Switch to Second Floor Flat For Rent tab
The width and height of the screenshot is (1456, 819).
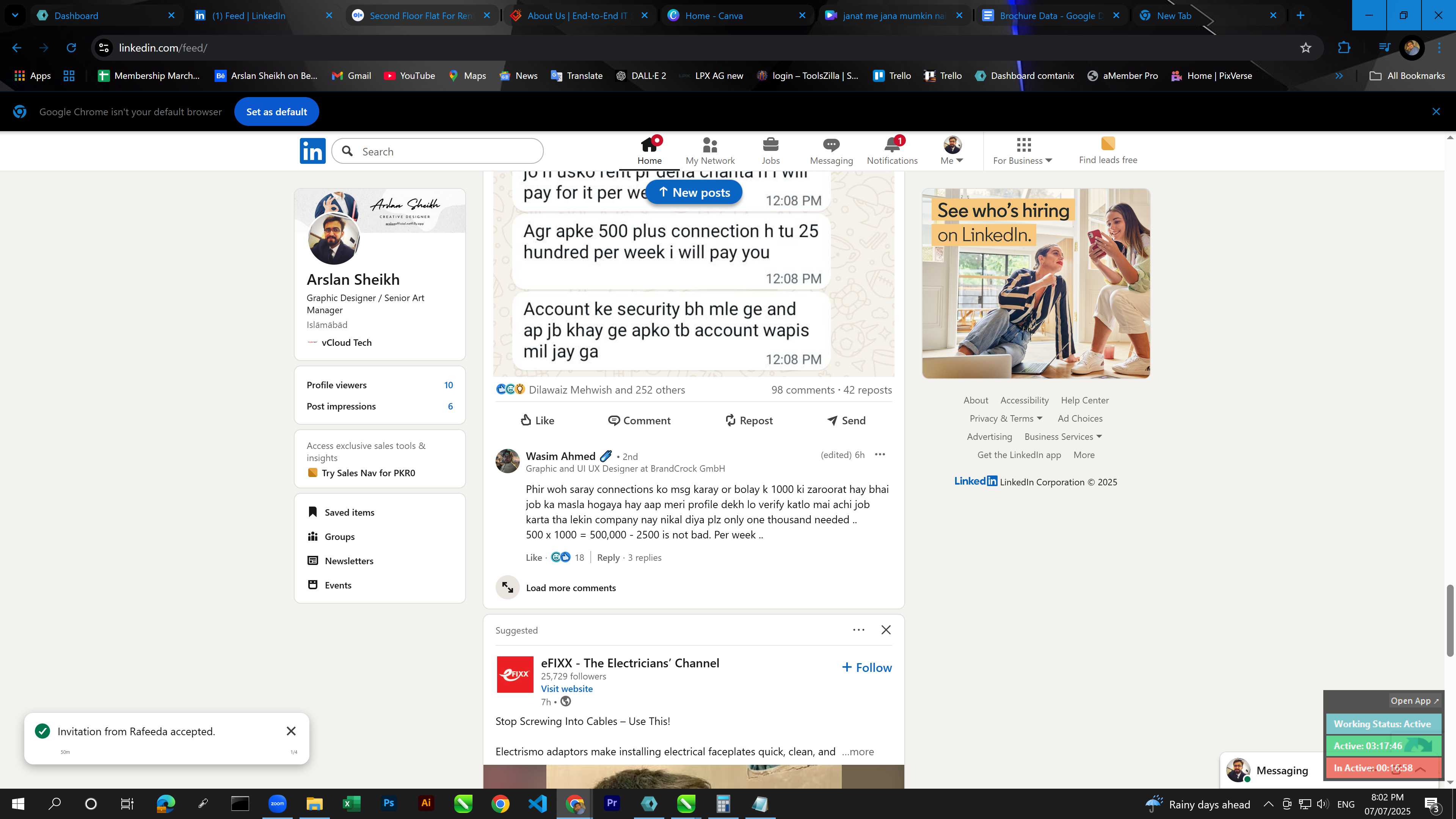click(421, 16)
